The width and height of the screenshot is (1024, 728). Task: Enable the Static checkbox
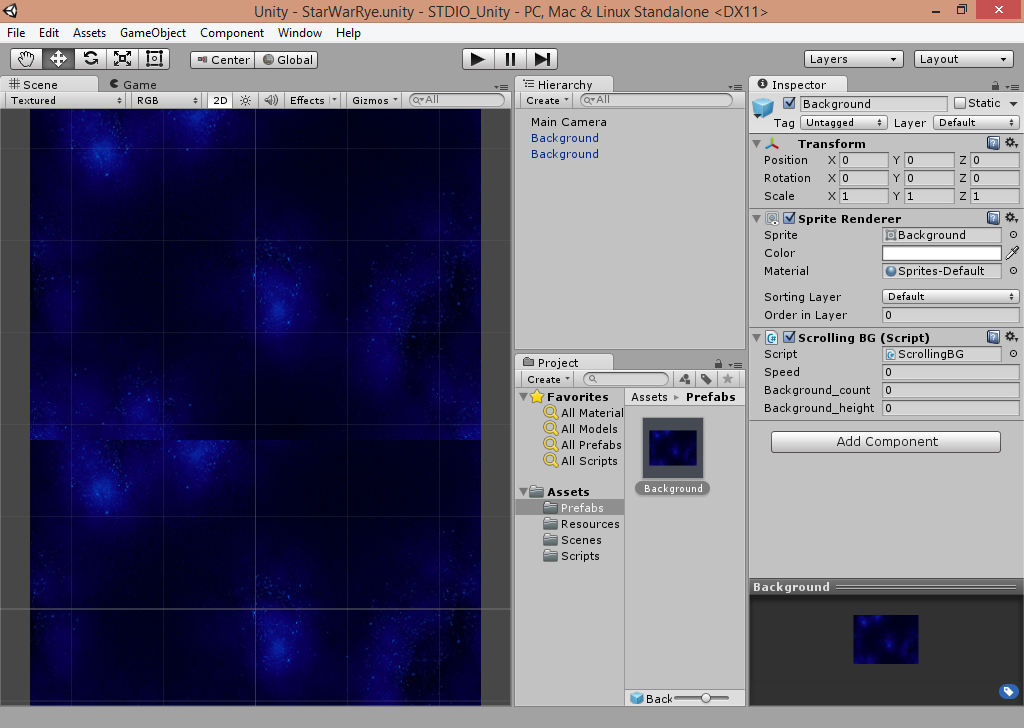pyautogui.click(x=959, y=103)
